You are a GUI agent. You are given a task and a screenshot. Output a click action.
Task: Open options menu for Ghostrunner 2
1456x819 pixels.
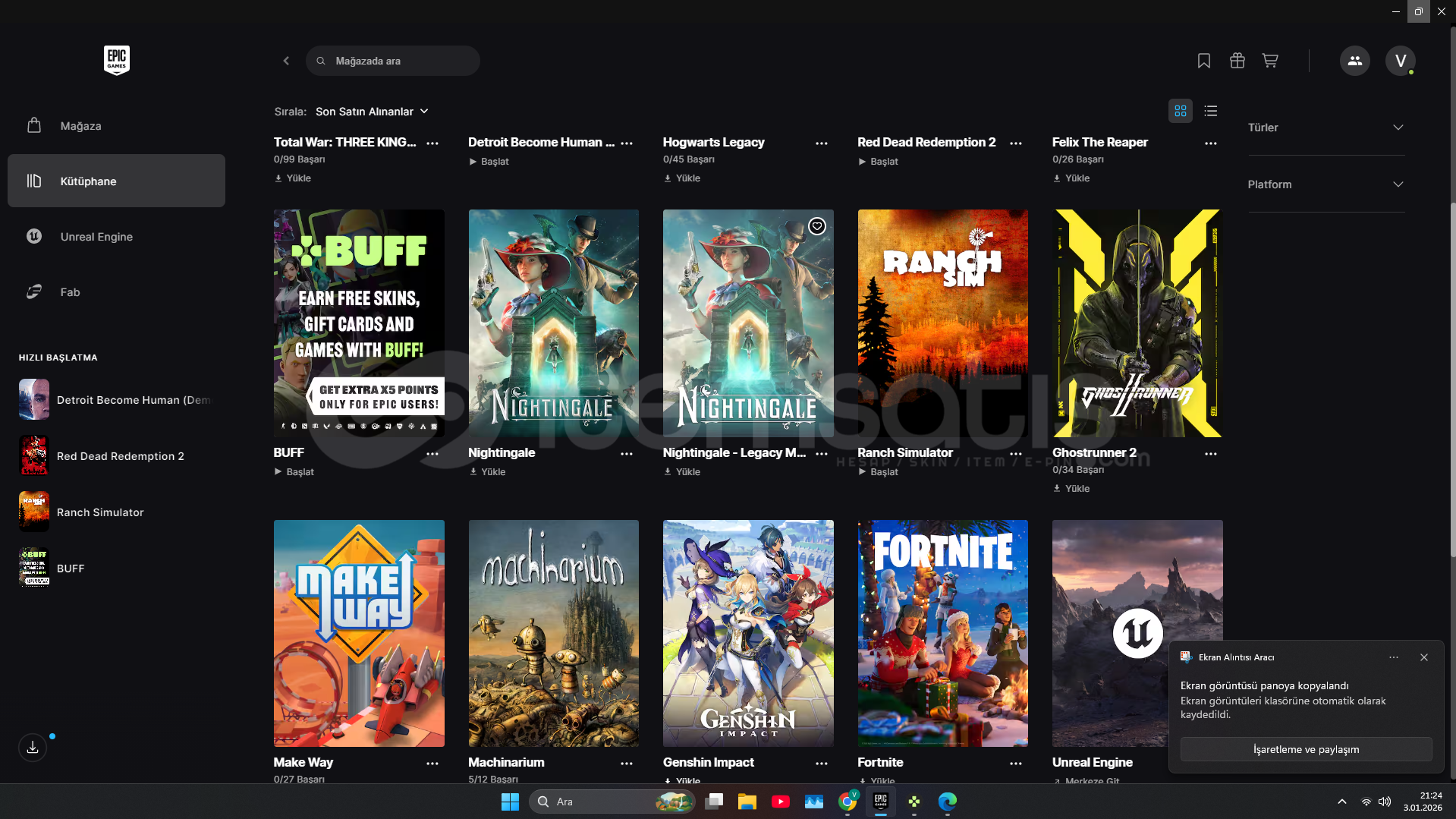1211,453
